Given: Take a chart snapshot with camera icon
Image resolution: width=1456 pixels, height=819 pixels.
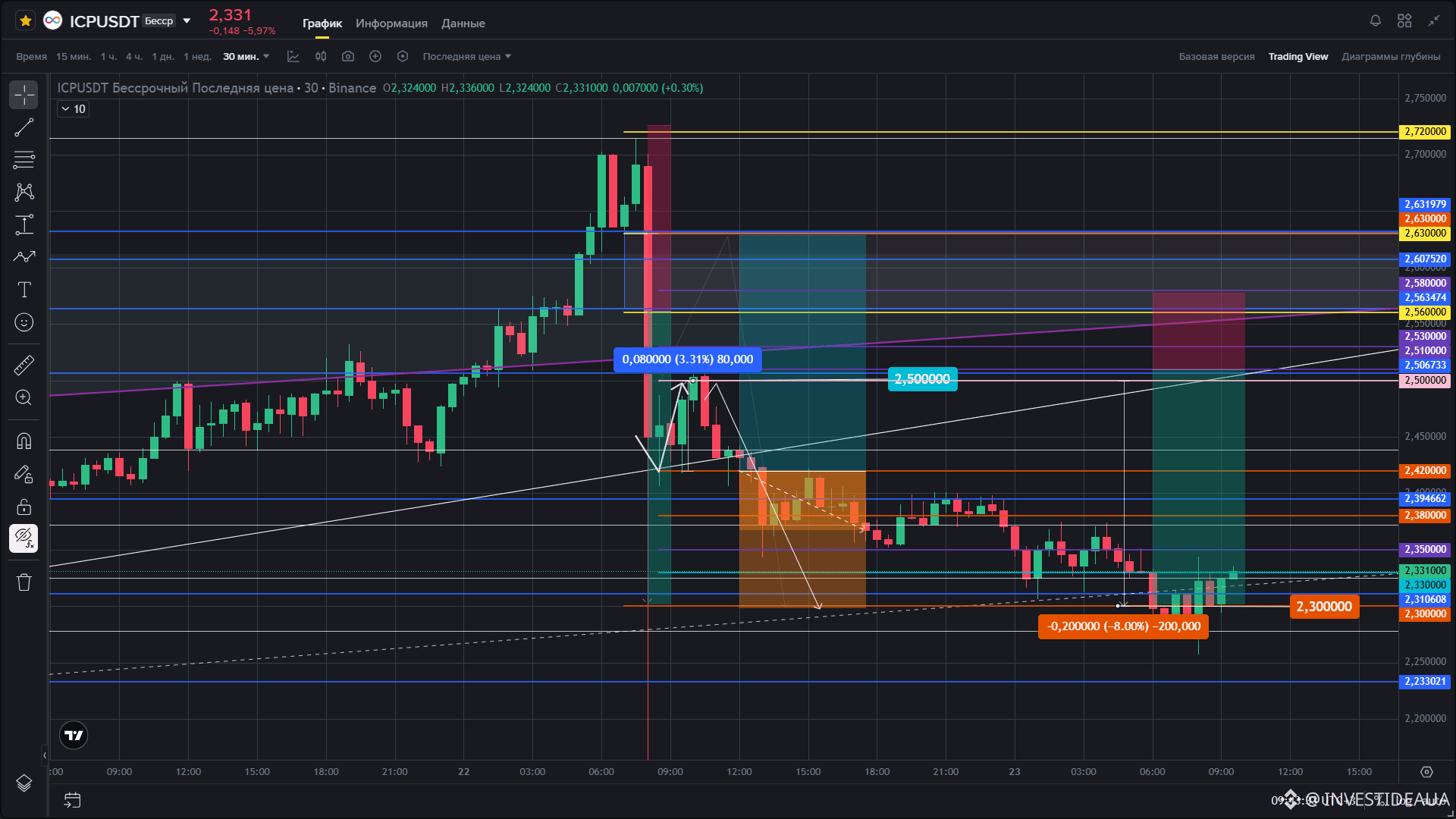Looking at the screenshot, I should (x=348, y=57).
